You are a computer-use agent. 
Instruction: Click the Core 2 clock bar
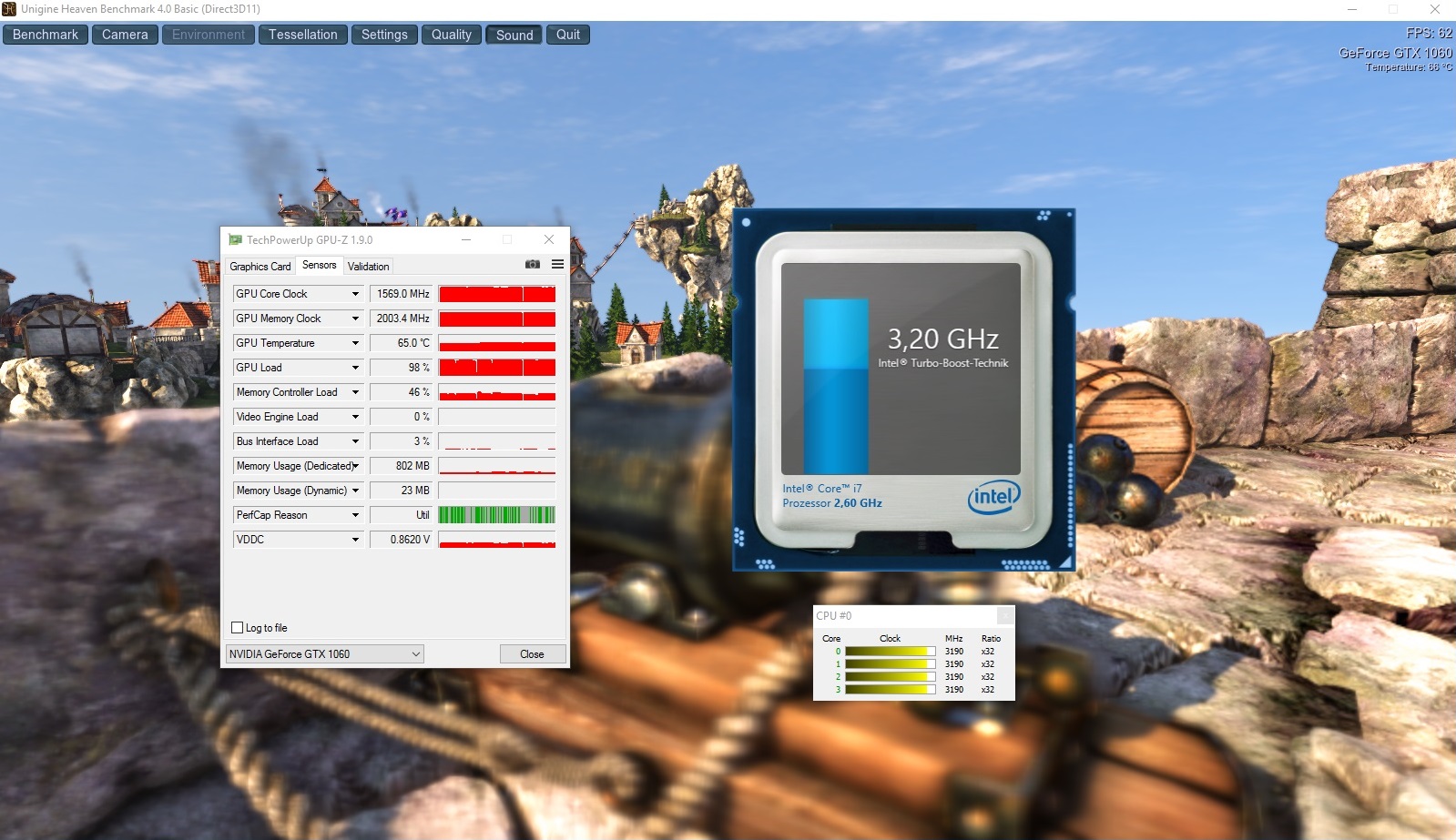tap(891, 677)
